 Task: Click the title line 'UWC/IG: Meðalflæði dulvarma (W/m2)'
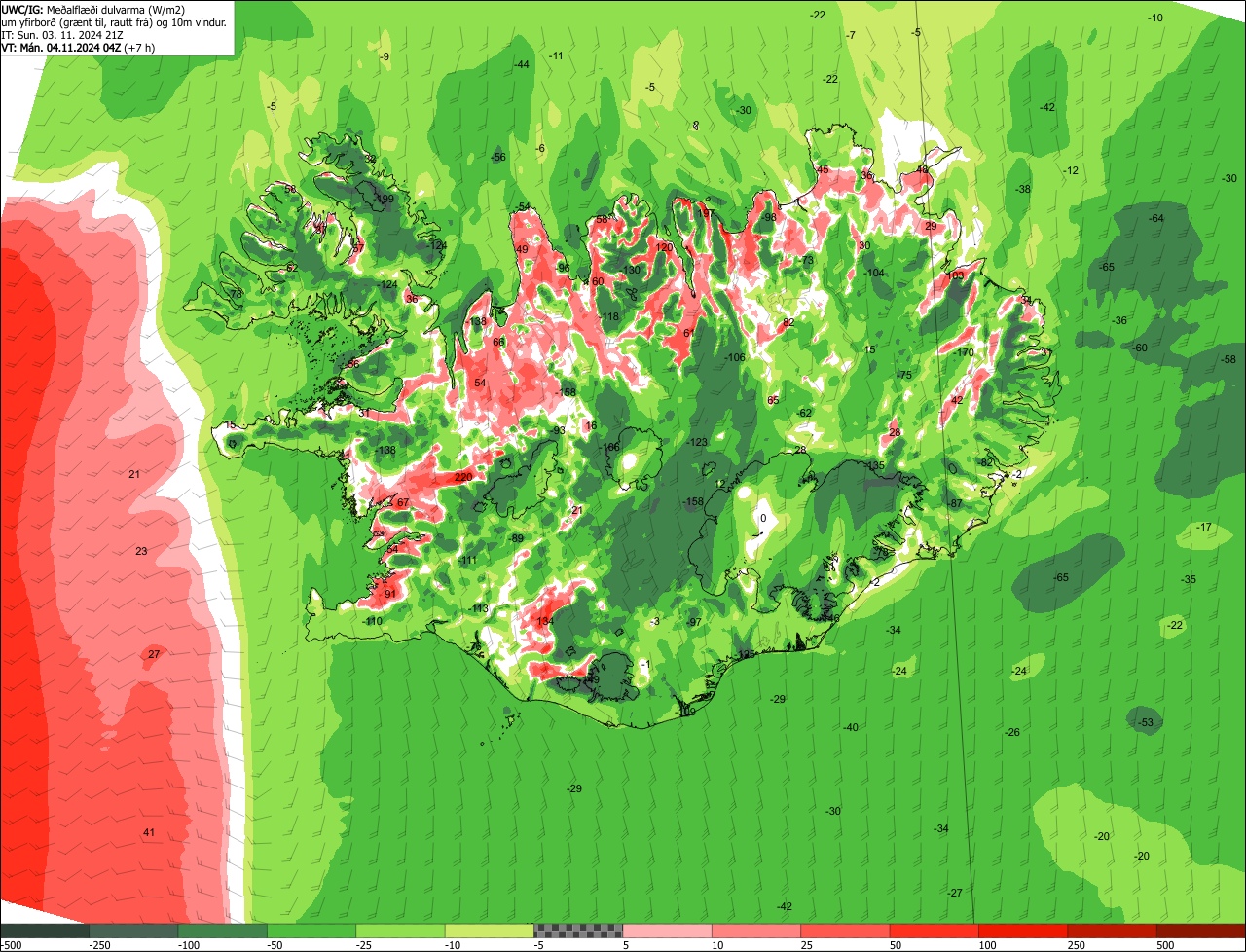94,10
